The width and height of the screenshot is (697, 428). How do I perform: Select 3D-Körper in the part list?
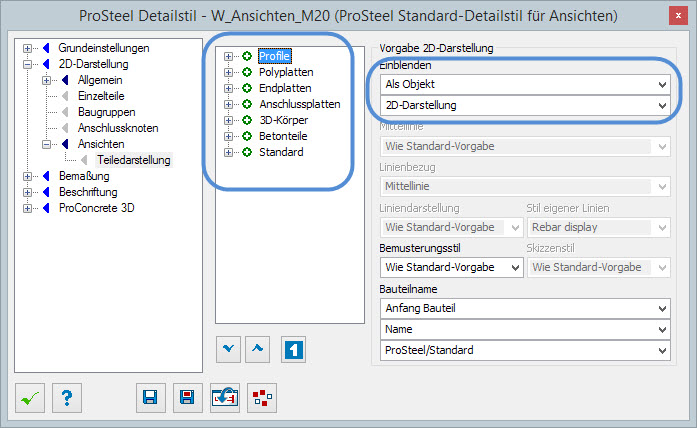click(x=284, y=120)
